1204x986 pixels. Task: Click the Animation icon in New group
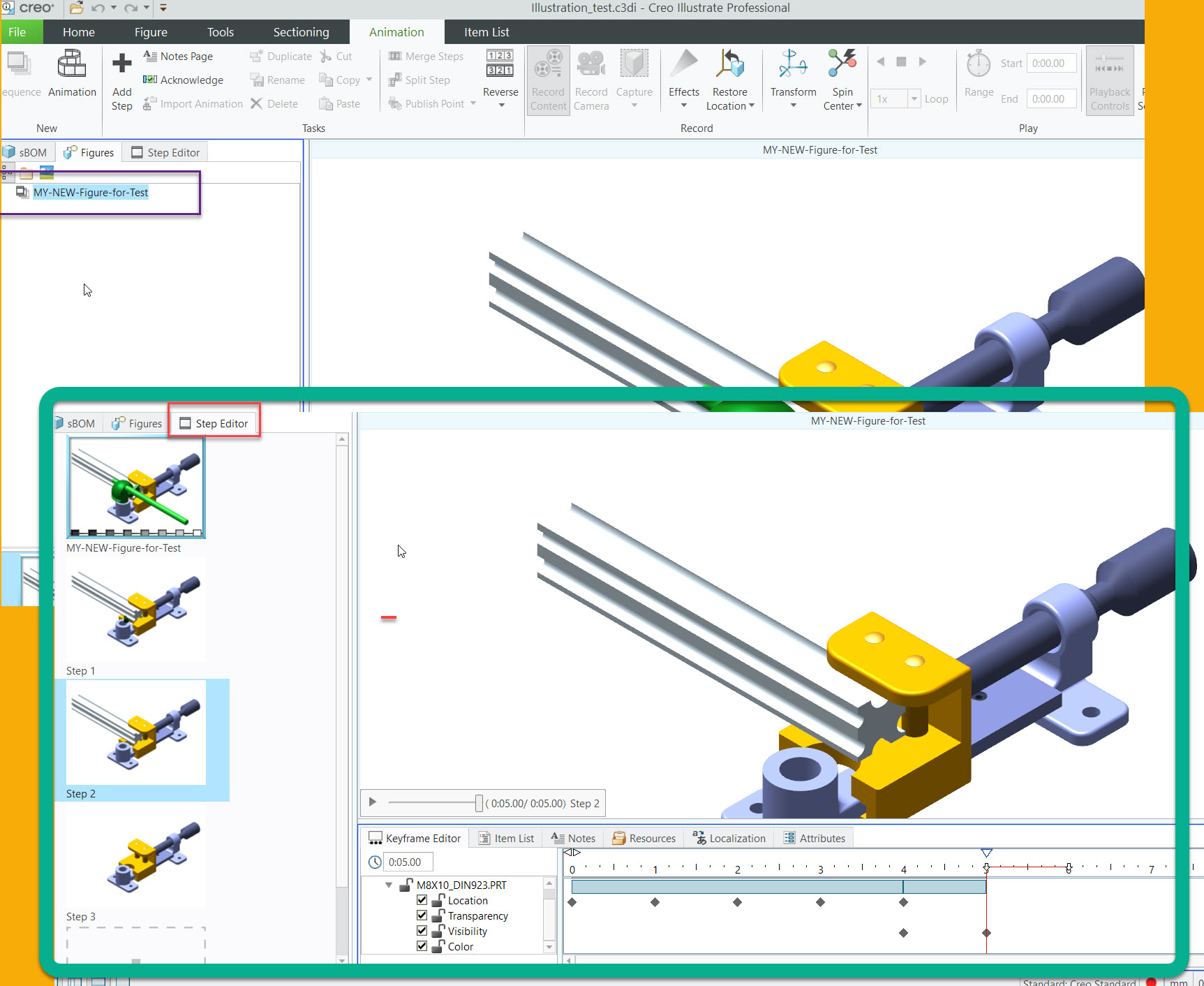click(71, 64)
